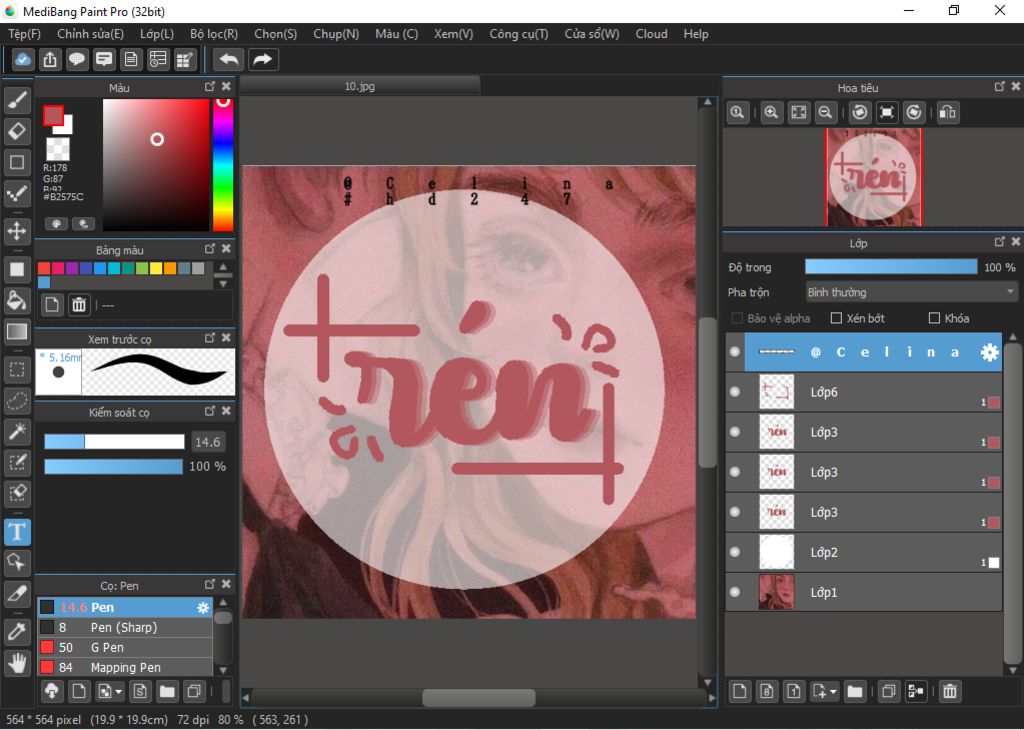Screen dimensions: 1024x730
Task: Open the new-layer options dropdown arrow
Action: pyautogui.click(x=832, y=691)
